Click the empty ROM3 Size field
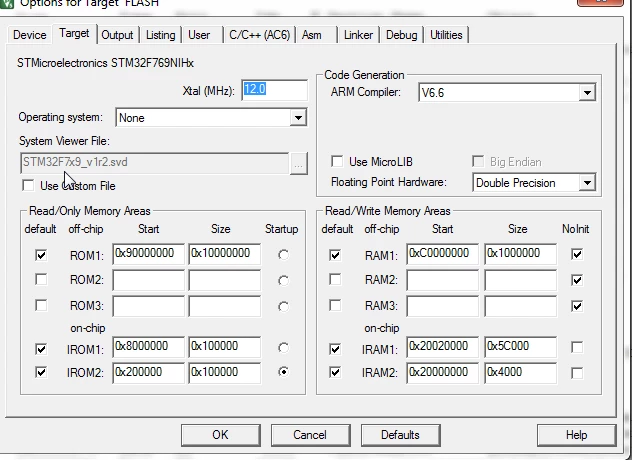 coord(225,306)
